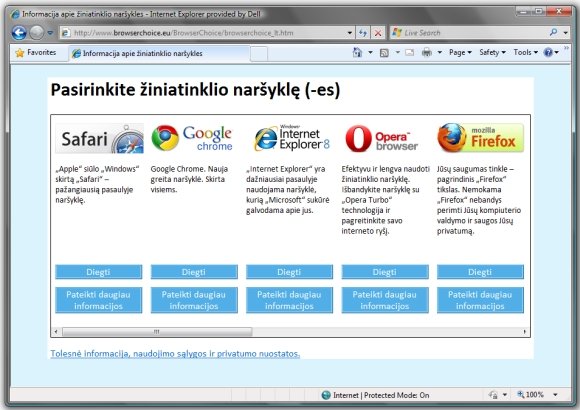Click Diegti under Firefox
The width and height of the screenshot is (580, 410).
pyautogui.click(x=480, y=272)
